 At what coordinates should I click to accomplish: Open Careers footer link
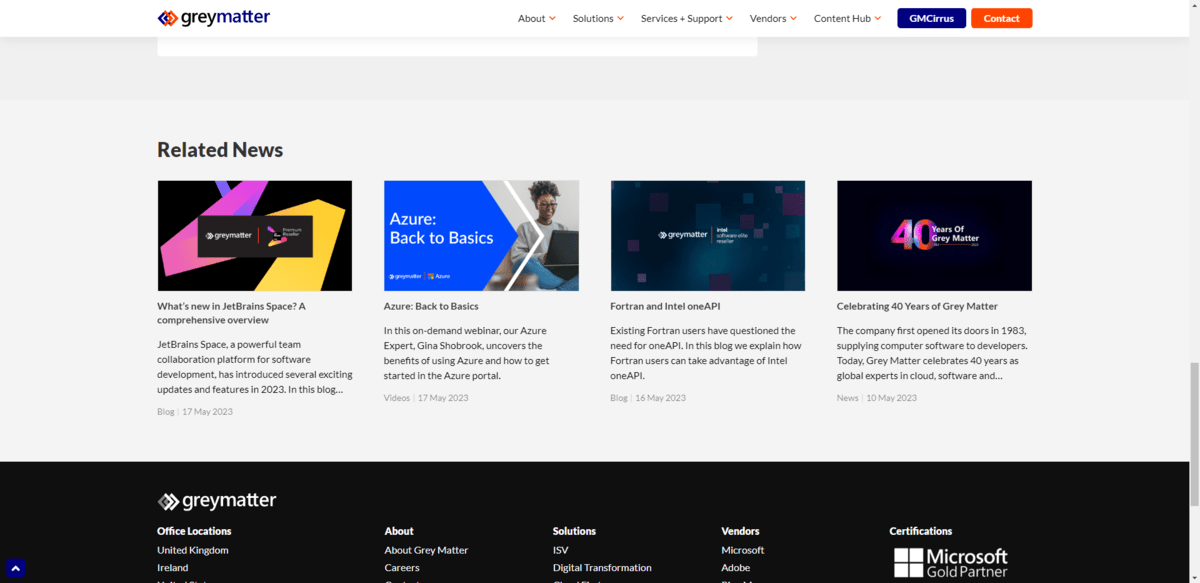(x=402, y=568)
